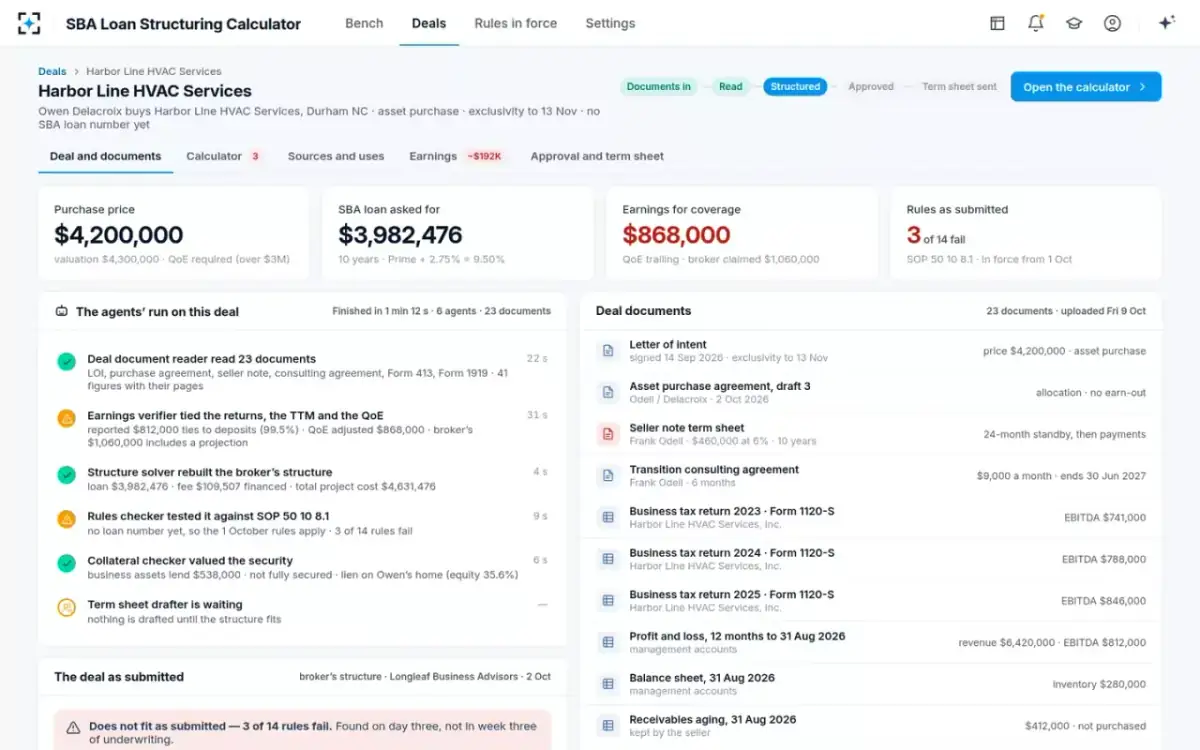Open the graduation cap learning icon
The image size is (1200, 750).
1074,23
